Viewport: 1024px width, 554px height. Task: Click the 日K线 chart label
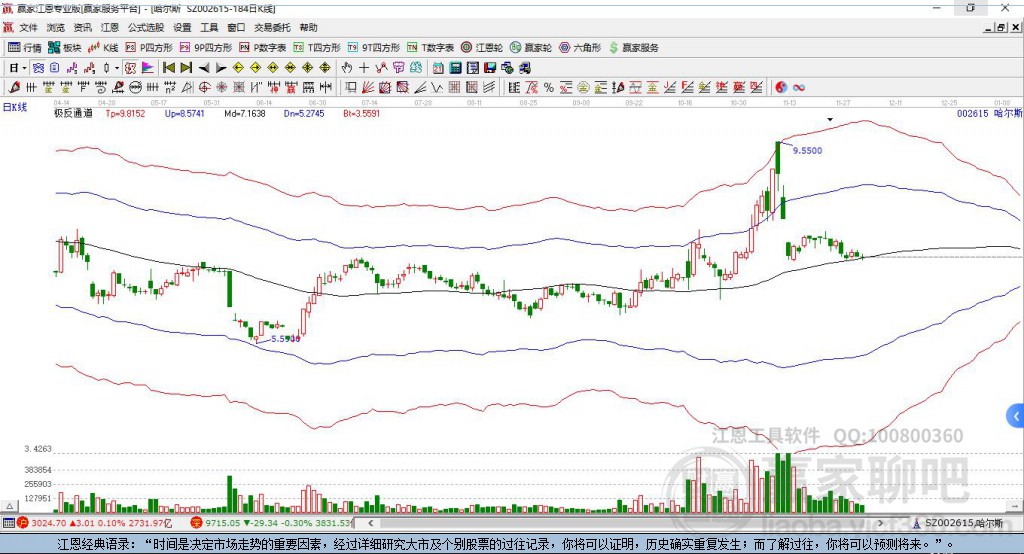[x=15, y=107]
